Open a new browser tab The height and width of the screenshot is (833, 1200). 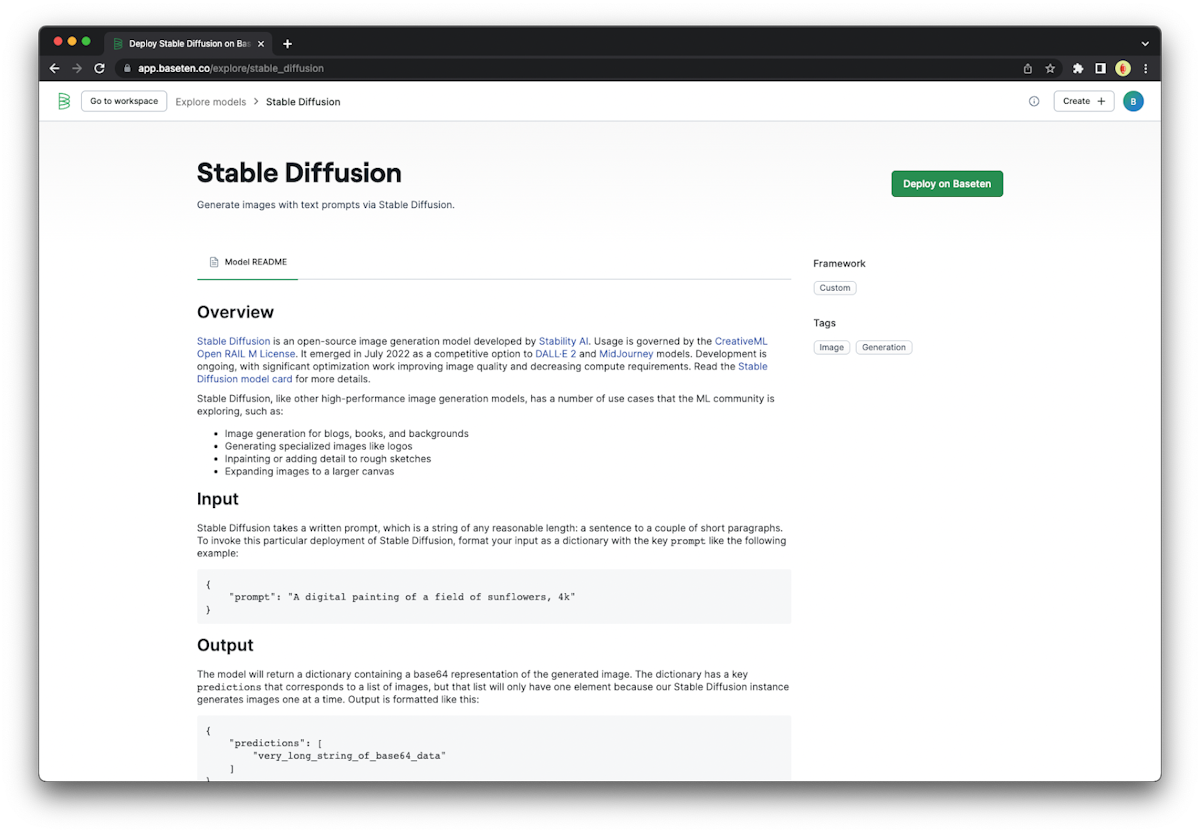(288, 44)
